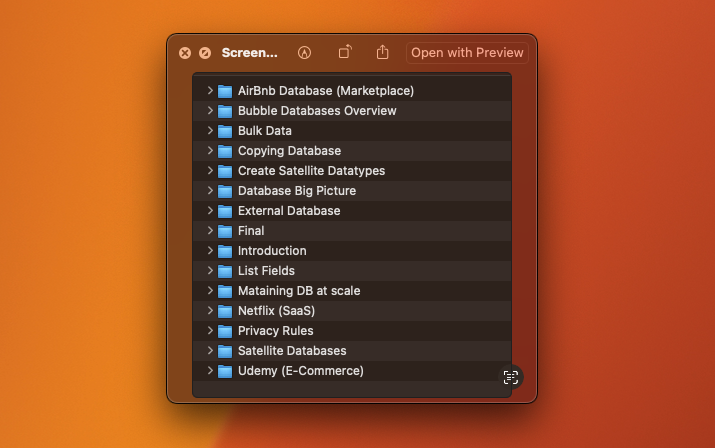Viewport: 715px width, 448px height.
Task: Close the Quick Look window
Action: click(x=185, y=53)
